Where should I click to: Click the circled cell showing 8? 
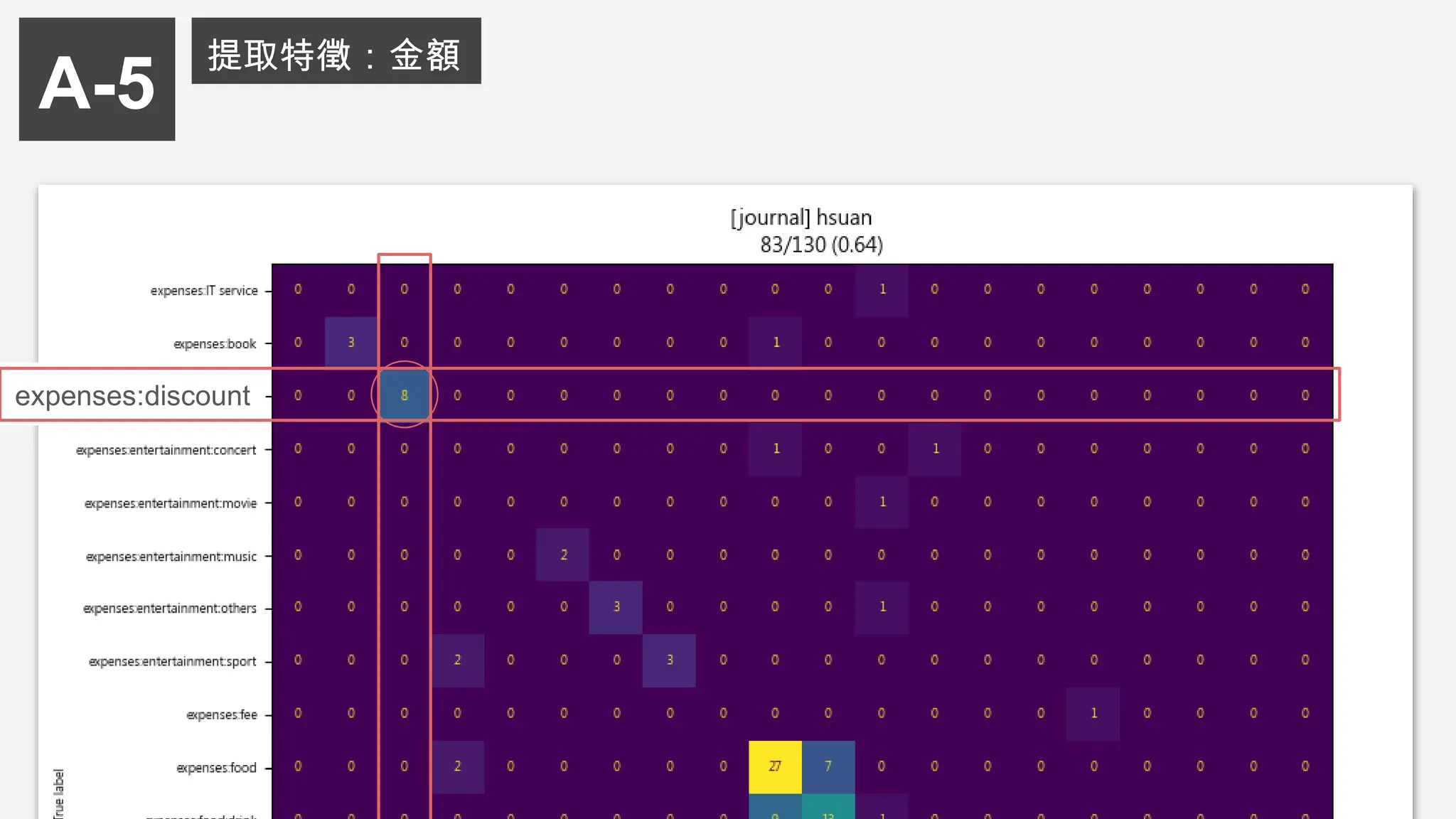tap(404, 395)
